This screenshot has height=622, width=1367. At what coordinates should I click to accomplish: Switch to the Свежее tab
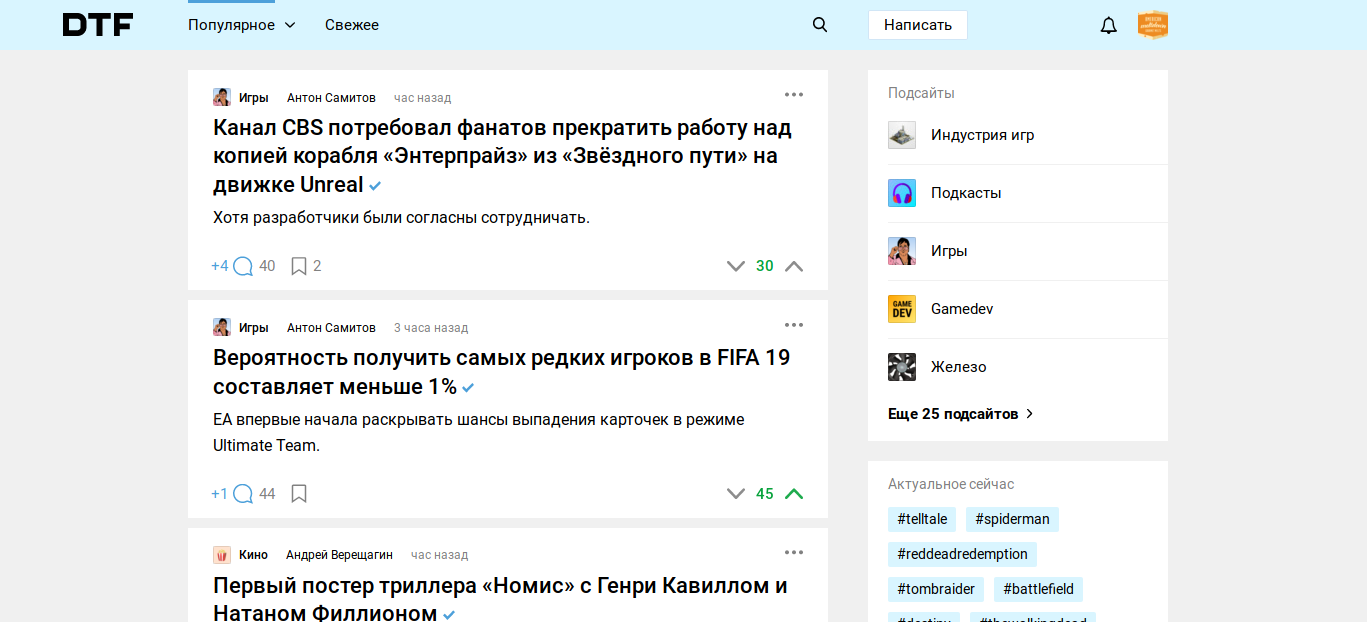click(x=352, y=25)
